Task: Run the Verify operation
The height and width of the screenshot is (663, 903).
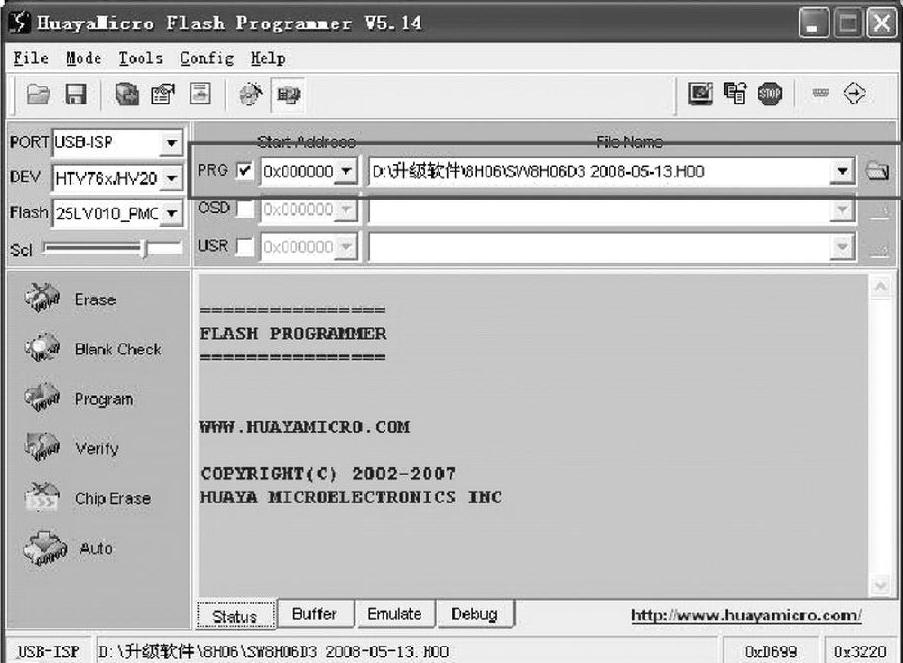Action: [x=72, y=448]
